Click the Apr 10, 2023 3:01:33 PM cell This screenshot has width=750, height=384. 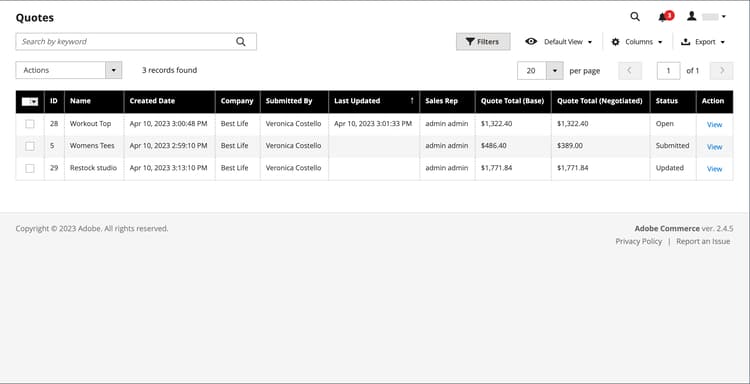pos(374,124)
